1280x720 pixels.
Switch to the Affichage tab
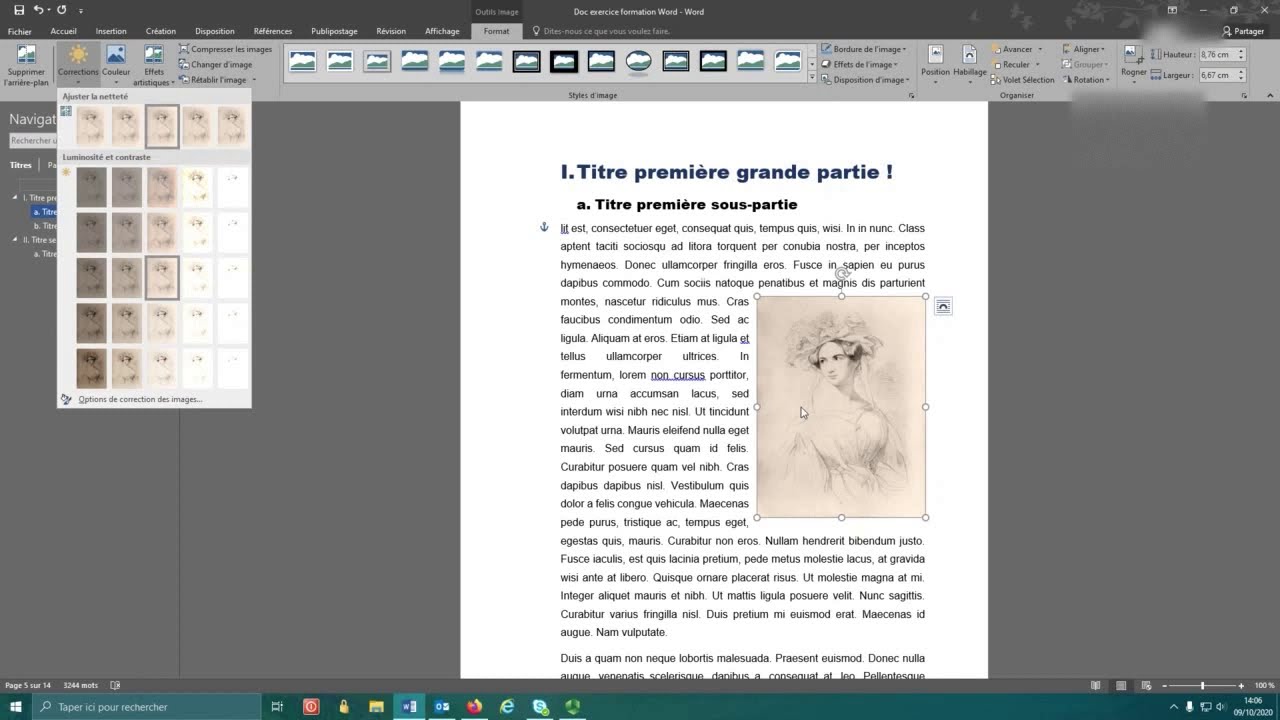point(442,31)
